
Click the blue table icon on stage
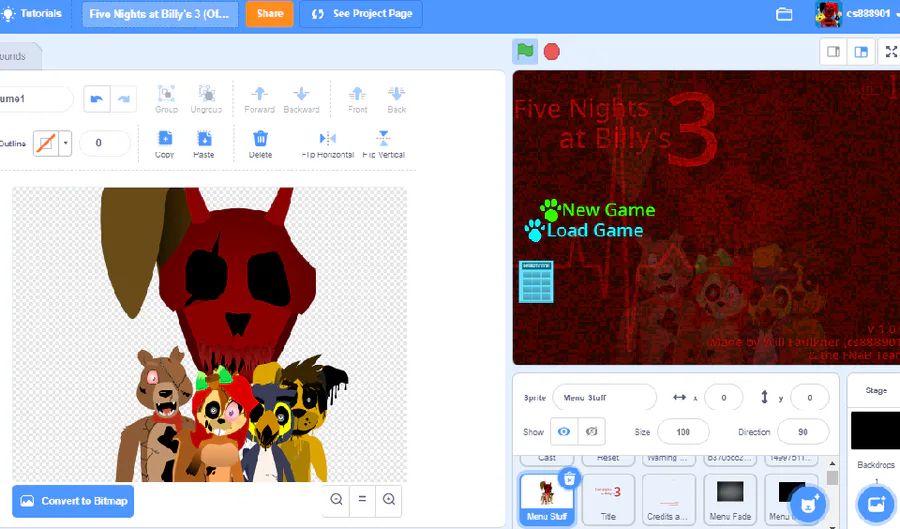pyautogui.click(x=536, y=281)
